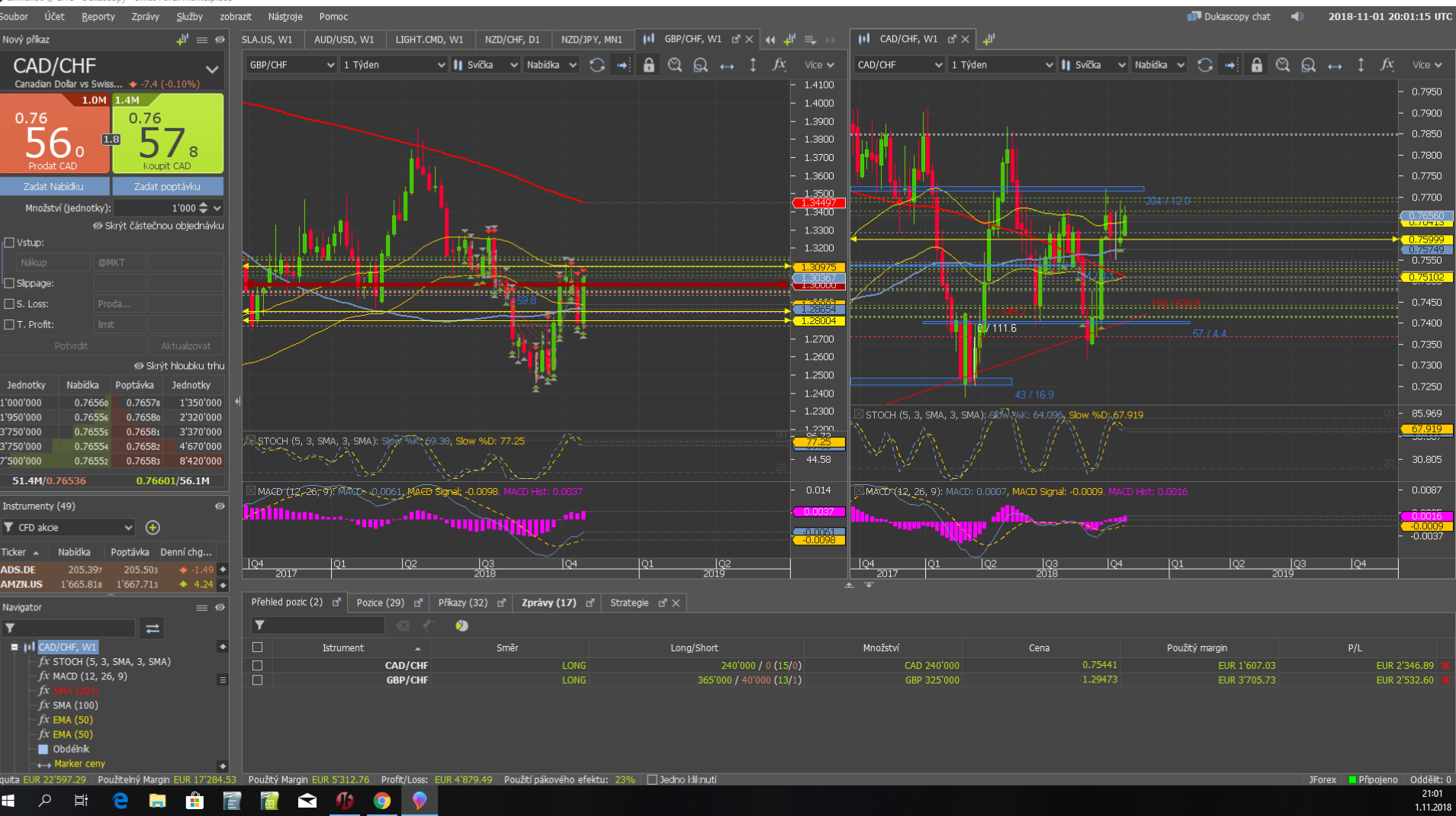Screen dimensions: 1456x816
Task: Open the 1 Týden timeframe dropdown in GBP/CHF chart
Action: (393, 65)
